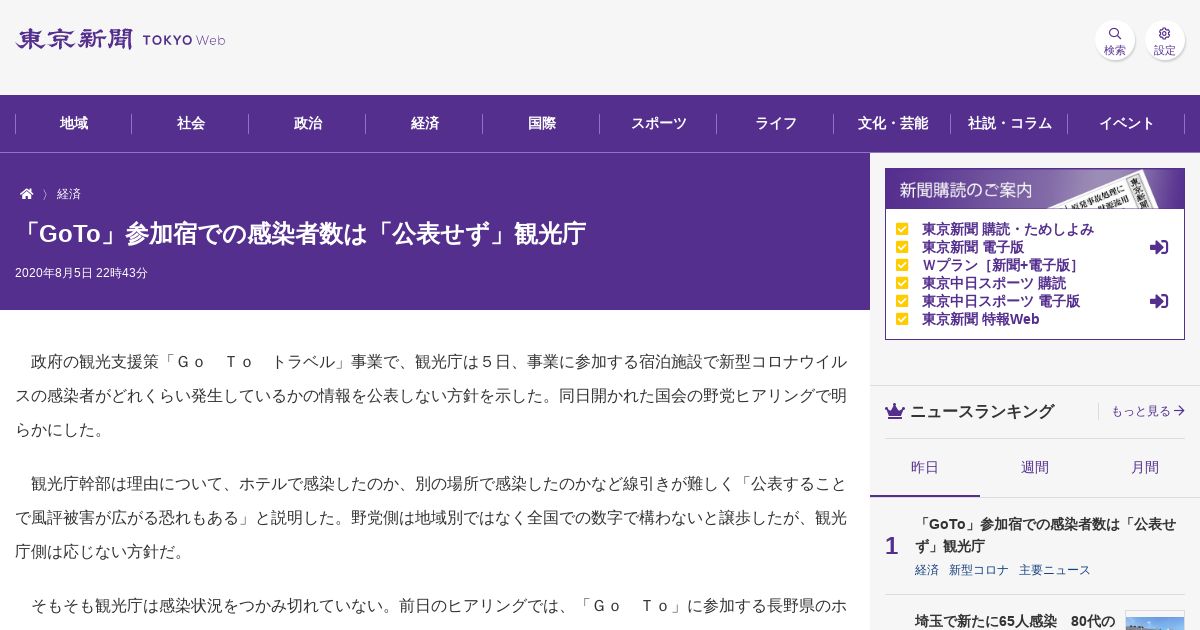The image size is (1200, 630).
Task: Click the home icon in breadcrumb
Action: click(27, 194)
